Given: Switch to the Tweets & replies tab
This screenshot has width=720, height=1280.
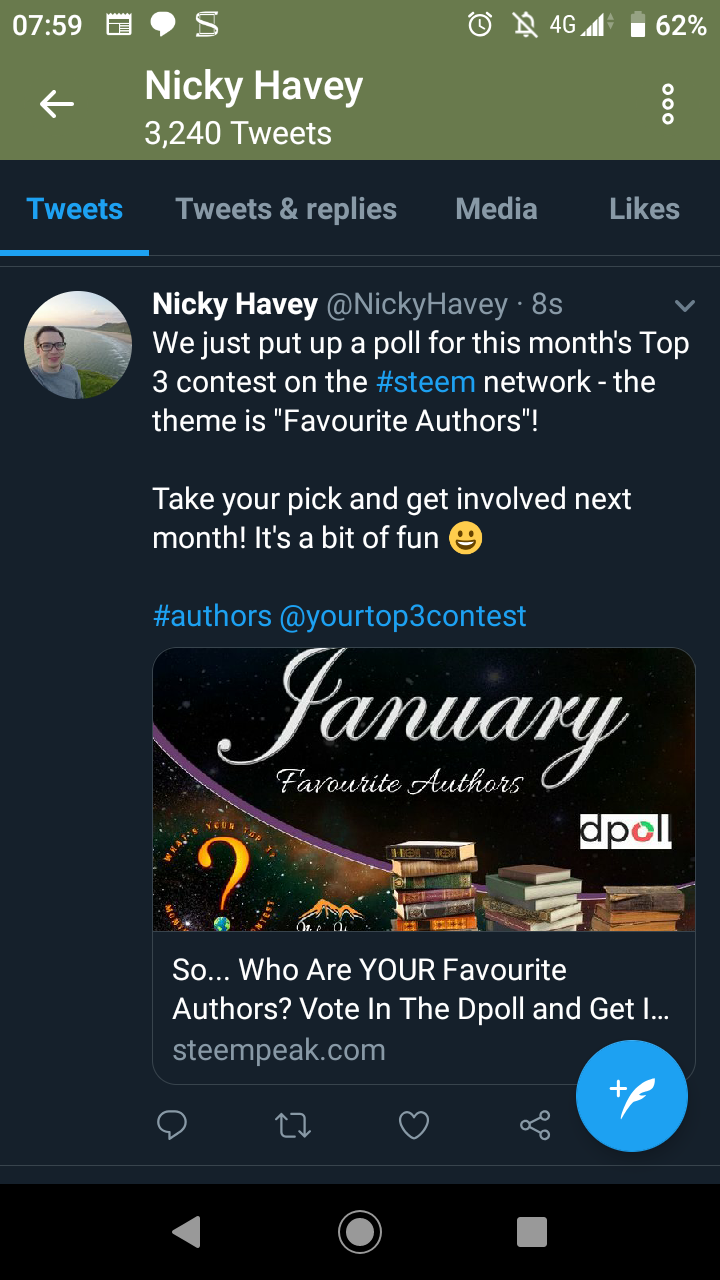Looking at the screenshot, I should 286,209.
